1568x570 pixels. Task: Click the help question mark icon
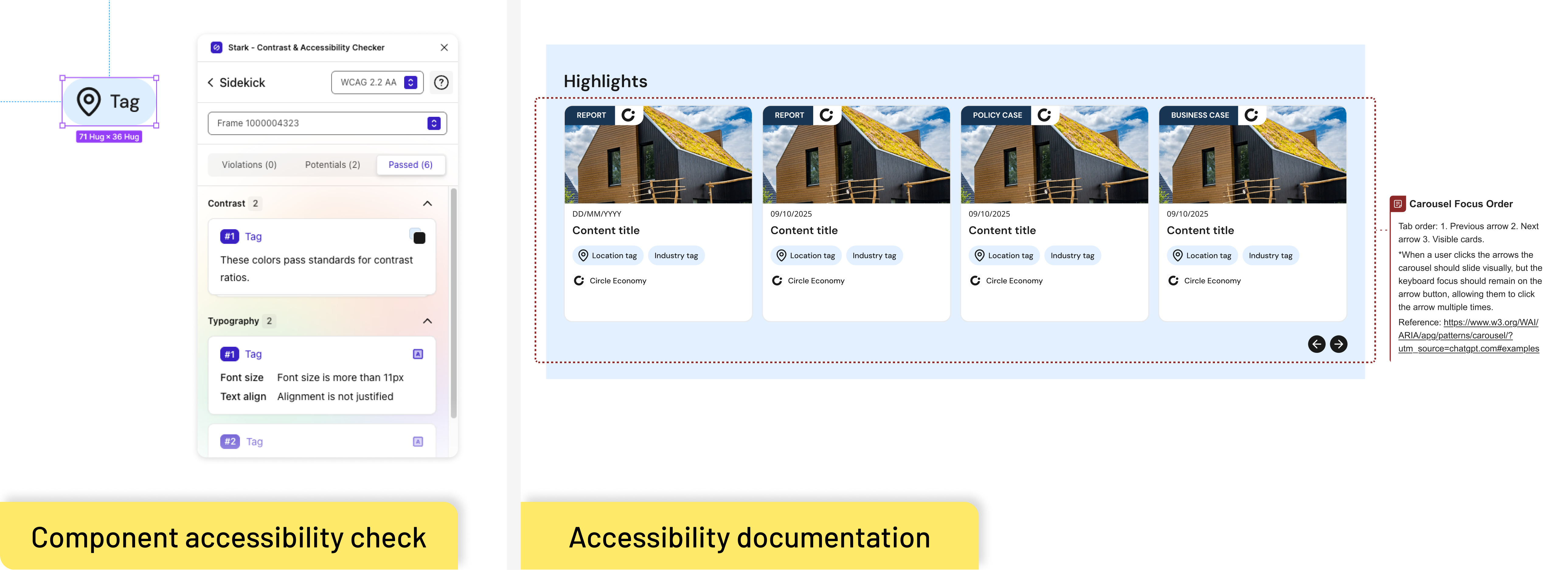pos(441,82)
